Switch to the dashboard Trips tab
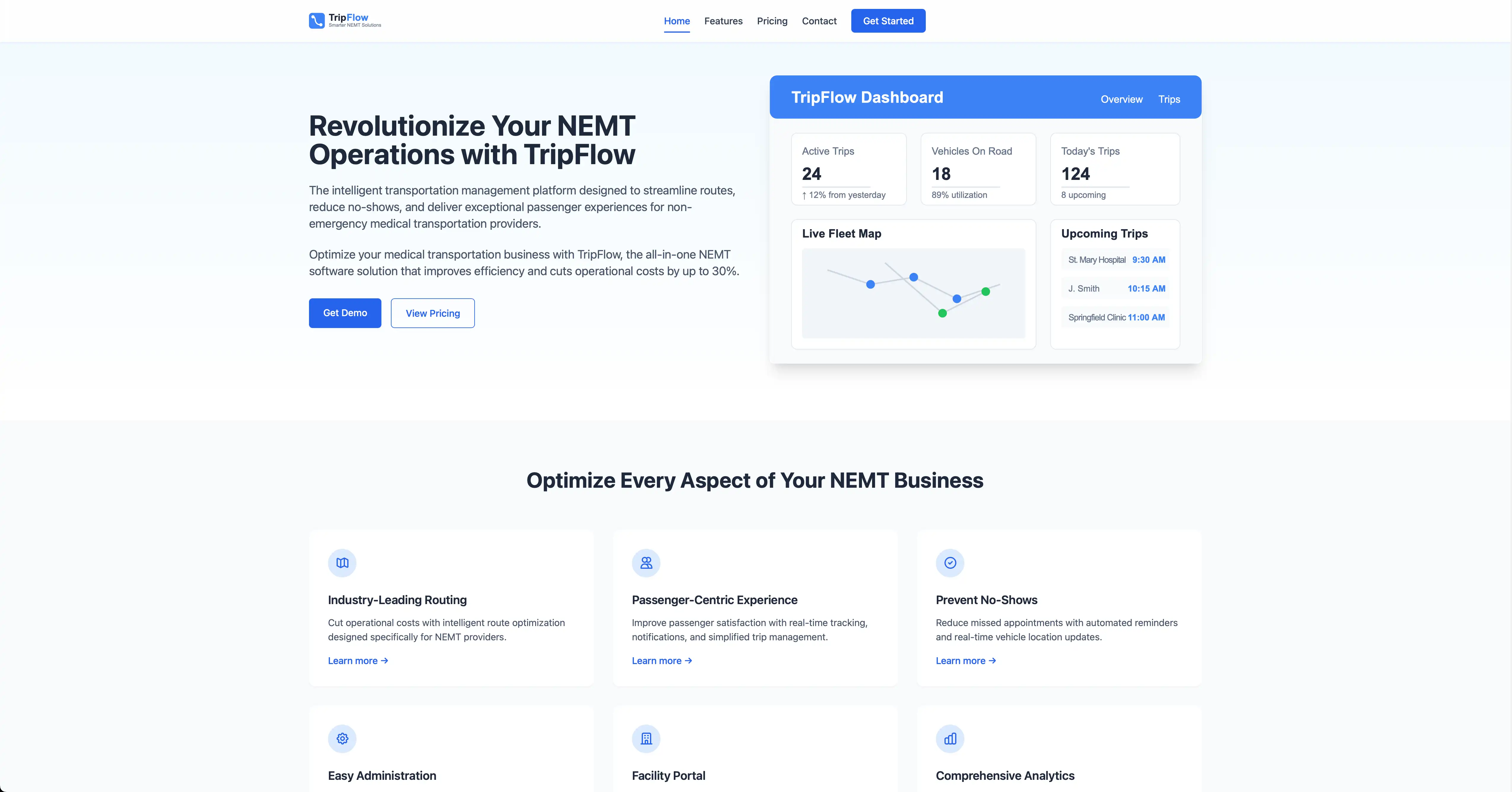 point(1169,99)
